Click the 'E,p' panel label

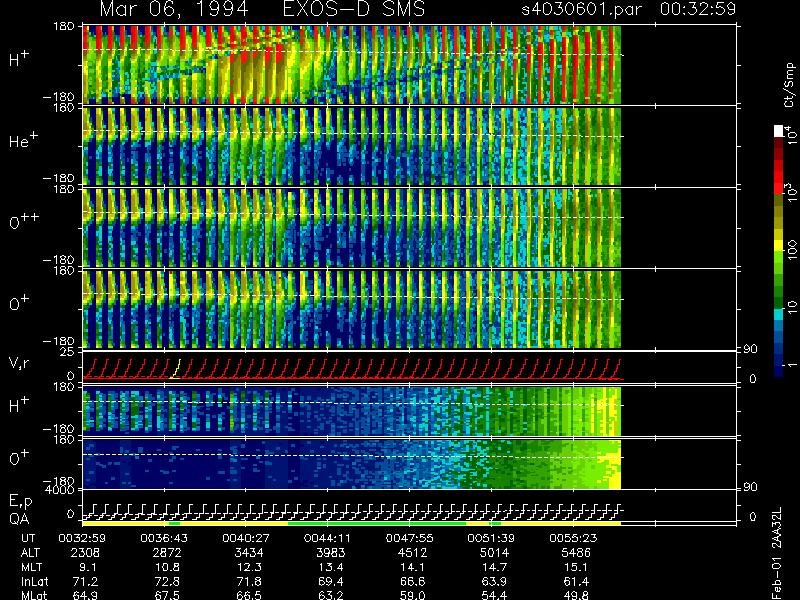pos(20,502)
